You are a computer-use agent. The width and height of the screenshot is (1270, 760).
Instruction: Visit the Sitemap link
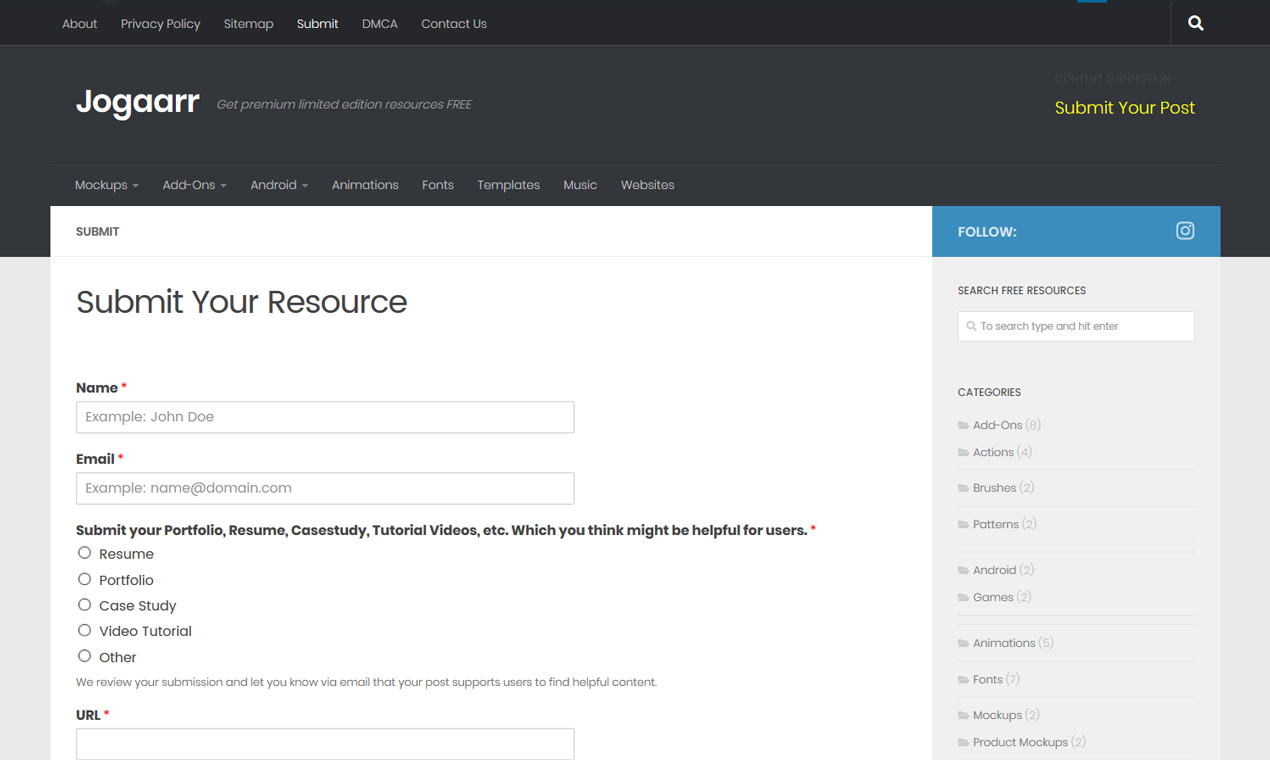pyautogui.click(x=248, y=24)
